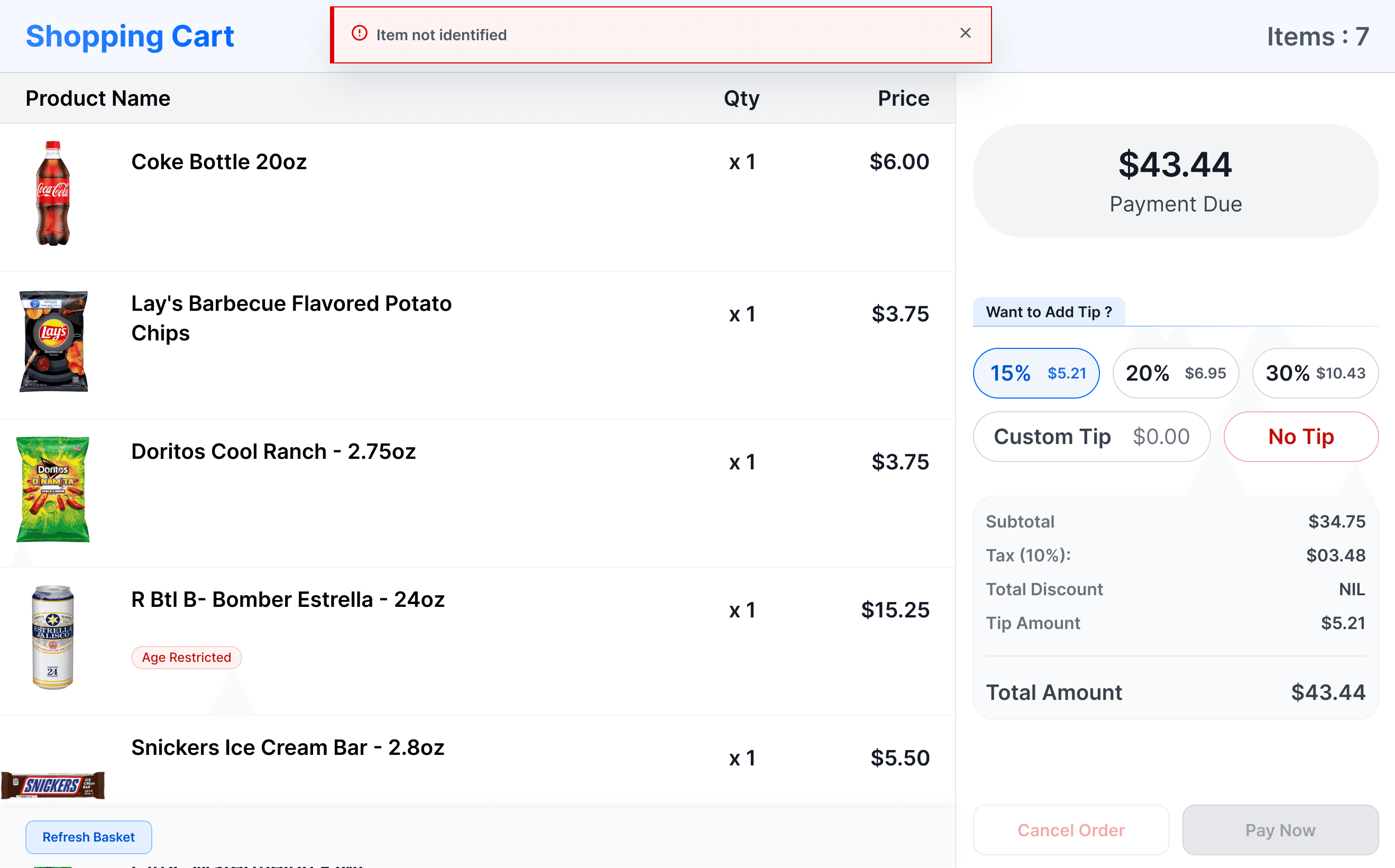This screenshot has width=1395, height=868.
Task: Click the Snickers bar image
Action: click(53, 785)
